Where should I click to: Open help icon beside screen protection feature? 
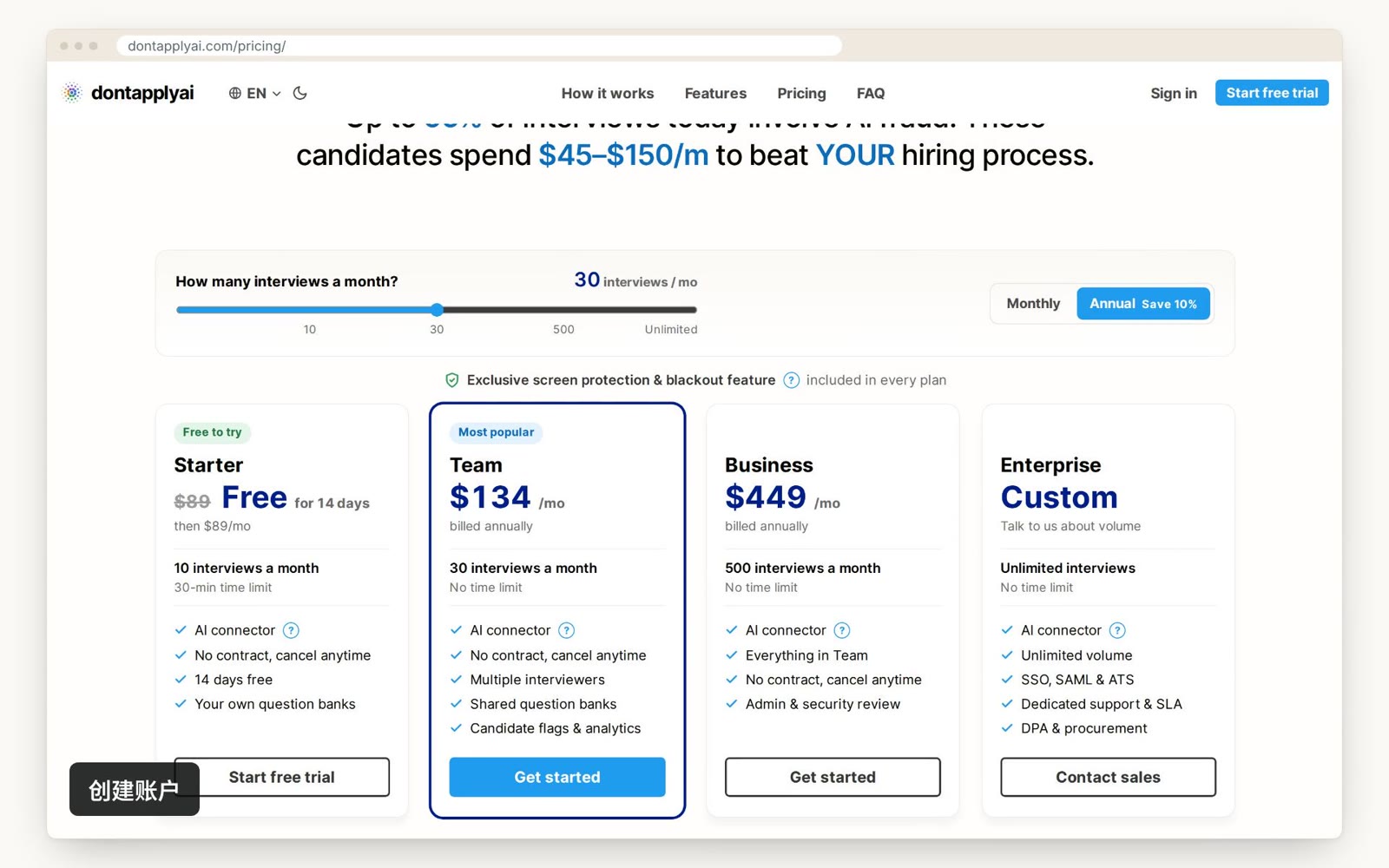pos(791,380)
